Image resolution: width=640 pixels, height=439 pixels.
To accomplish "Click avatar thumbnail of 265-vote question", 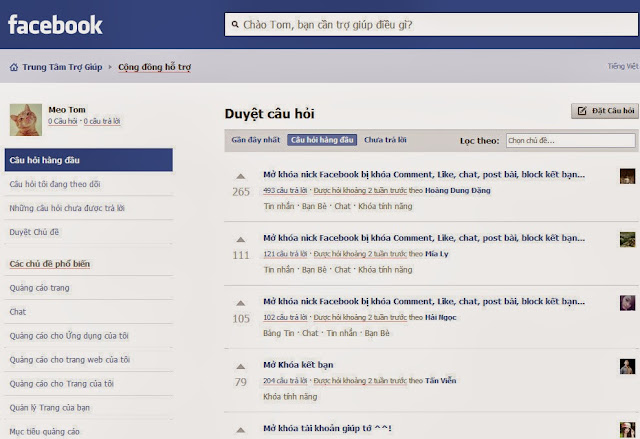I will 627,176.
